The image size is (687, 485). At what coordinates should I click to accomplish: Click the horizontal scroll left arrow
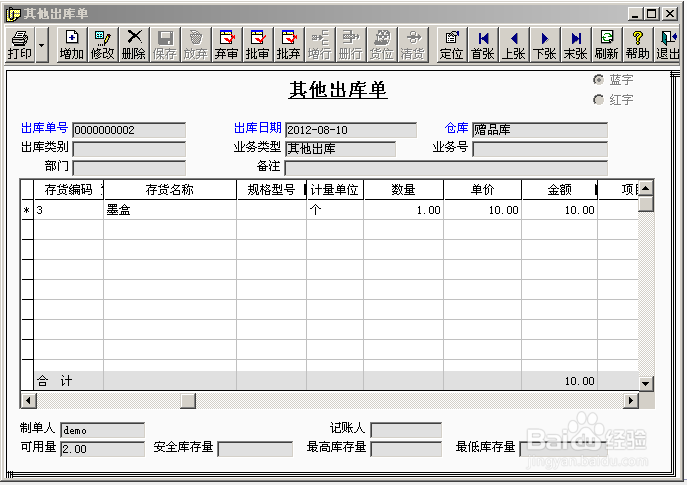(29, 400)
